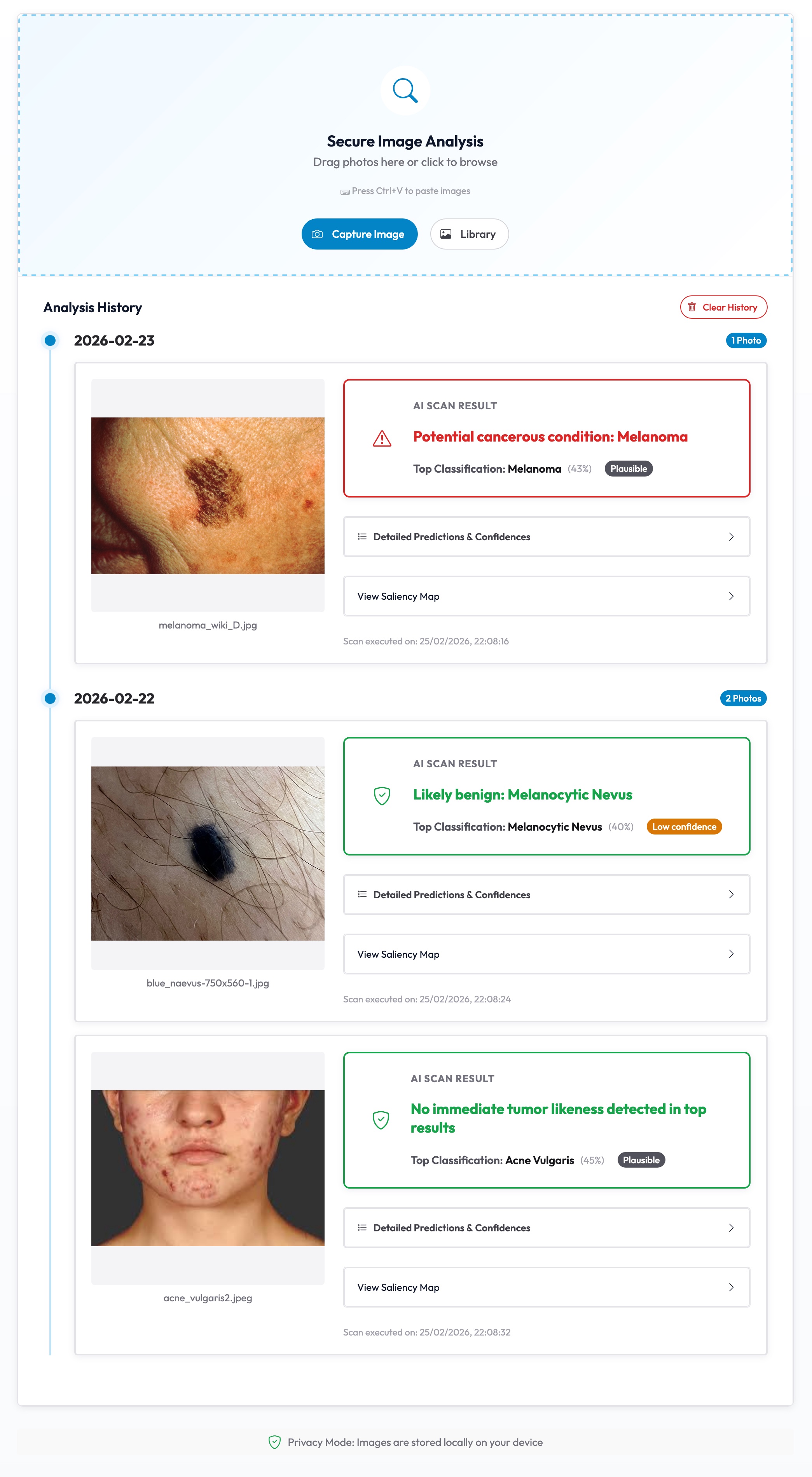Open View Saliency Map for blue naevus scan

pos(547,954)
